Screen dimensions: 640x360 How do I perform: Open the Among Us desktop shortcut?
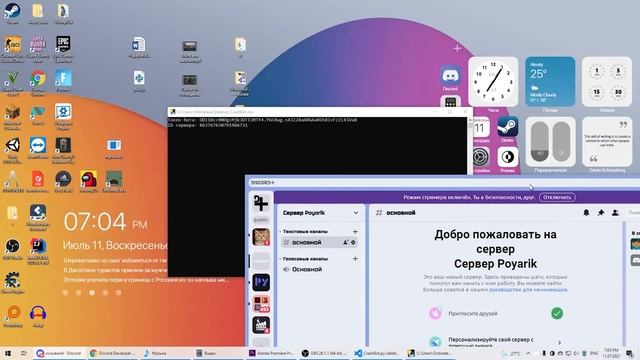(x=89, y=181)
